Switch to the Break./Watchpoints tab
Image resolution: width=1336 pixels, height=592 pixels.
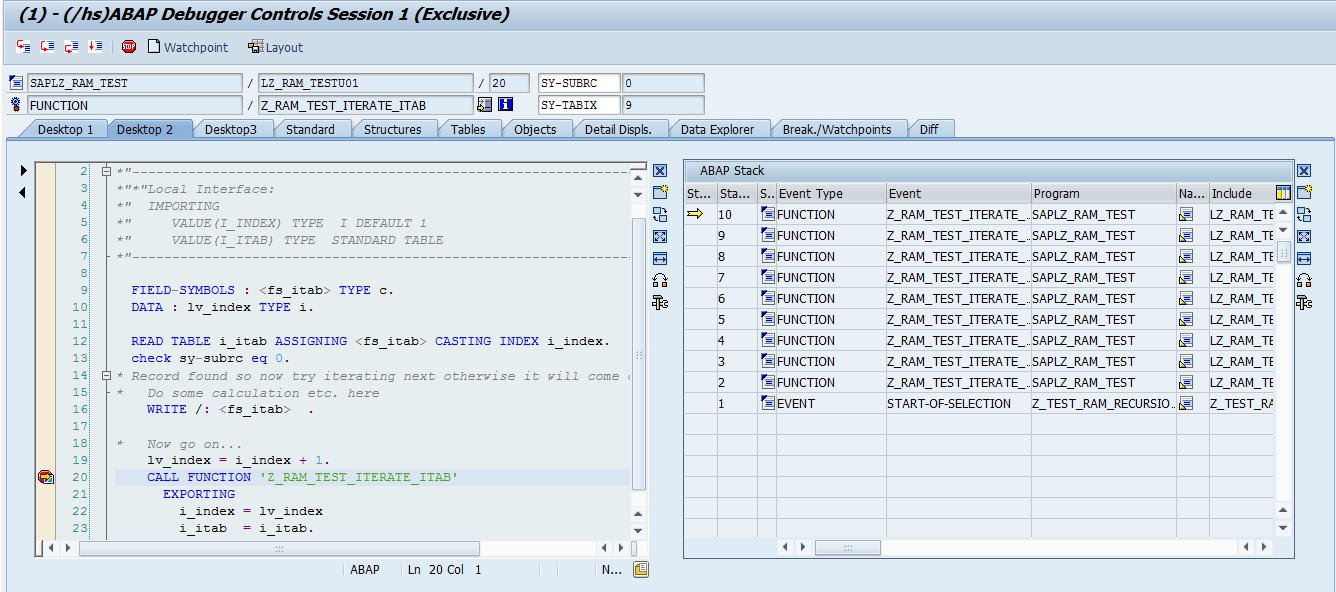(x=840, y=128)
